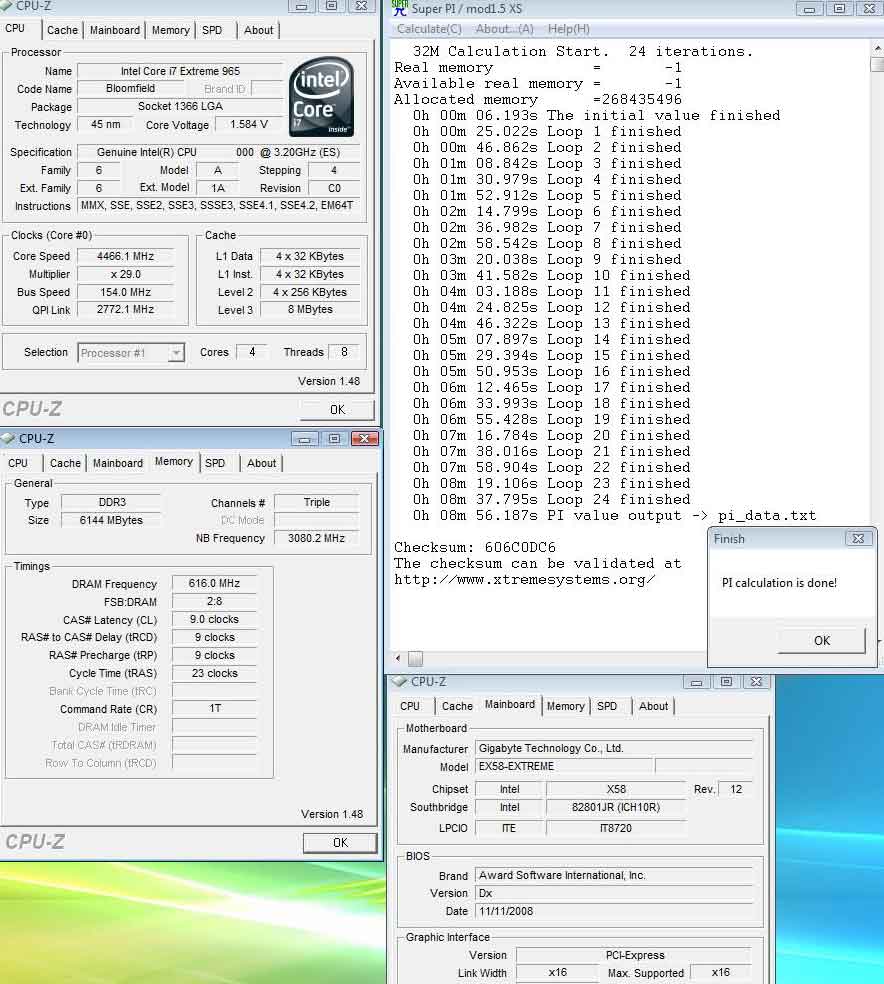884x984 pixels.
Task: Click the Threads value 8
Action: click(344, 352)
